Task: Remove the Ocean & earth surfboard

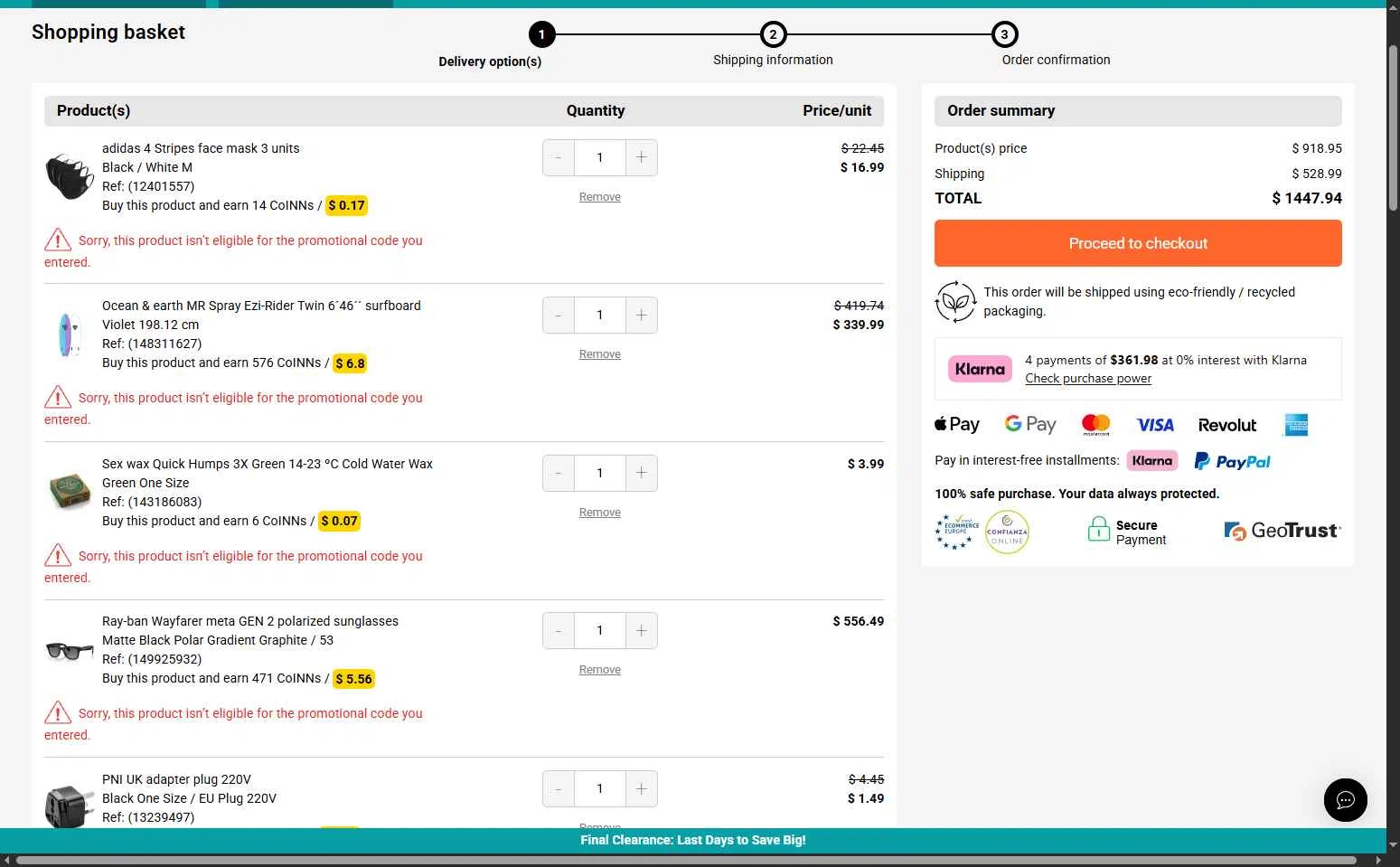Action: (x=600, y=354)
